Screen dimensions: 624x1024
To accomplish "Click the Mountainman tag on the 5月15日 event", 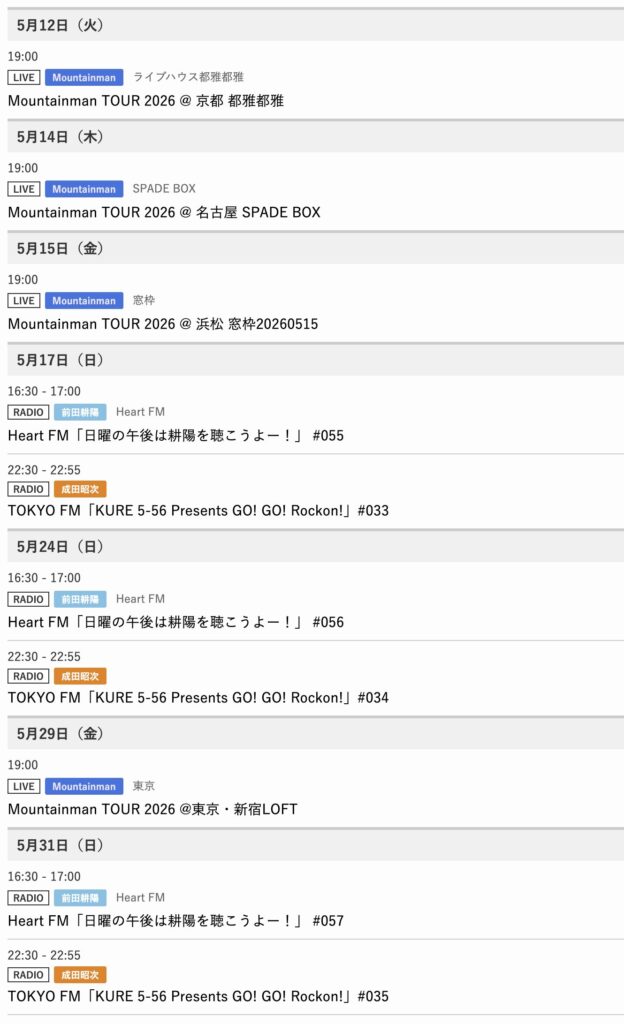I will (x=84, y=301).
